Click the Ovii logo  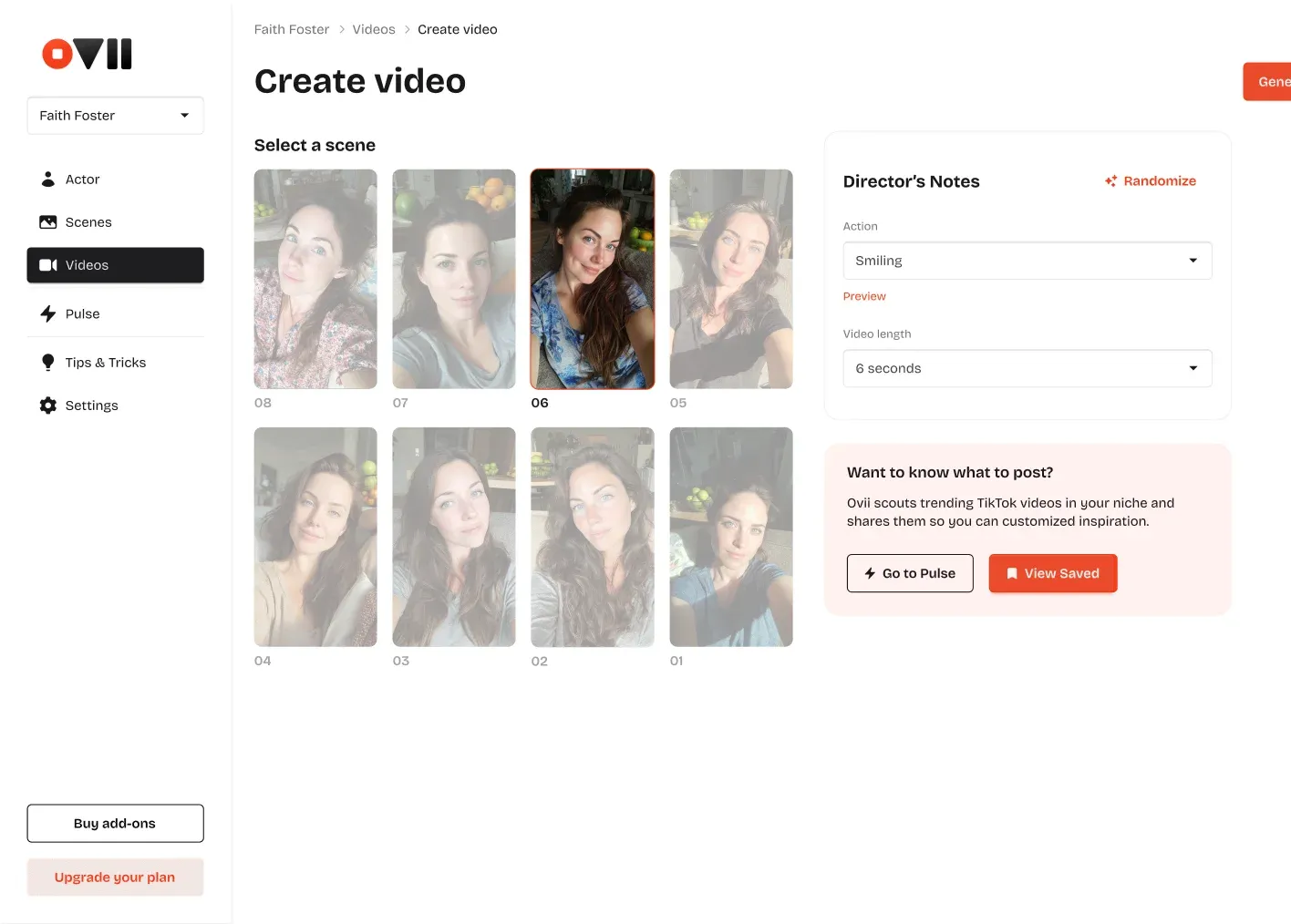[x=88, y=54]
